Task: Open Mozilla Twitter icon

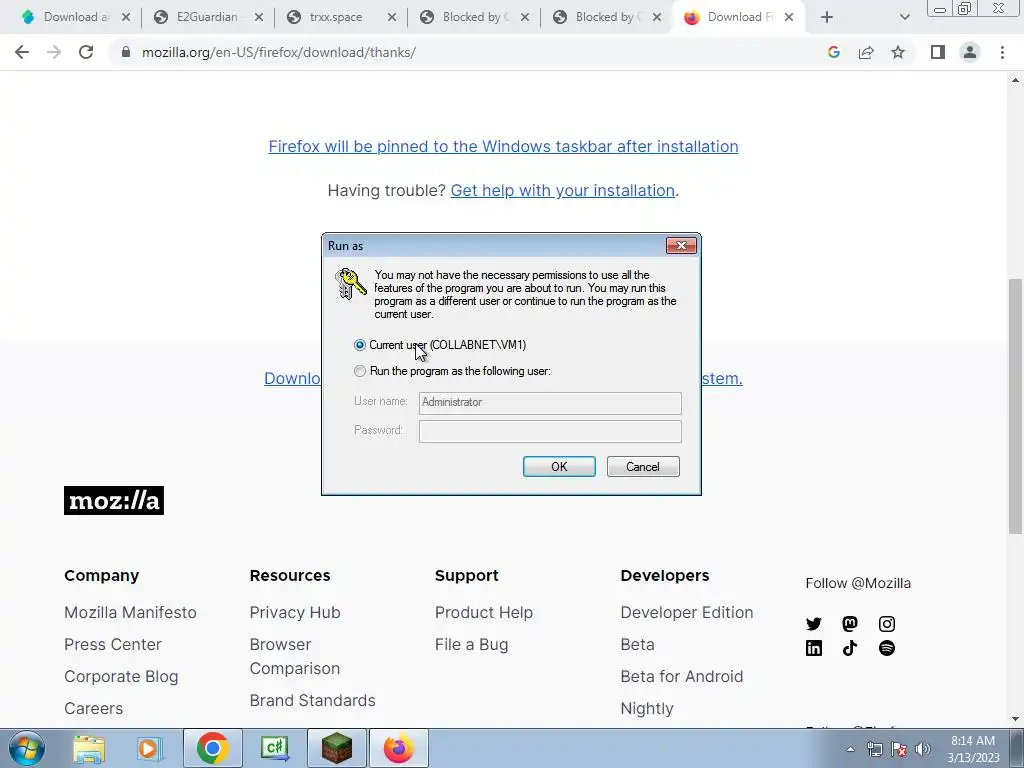Action: tap(814, 624)
